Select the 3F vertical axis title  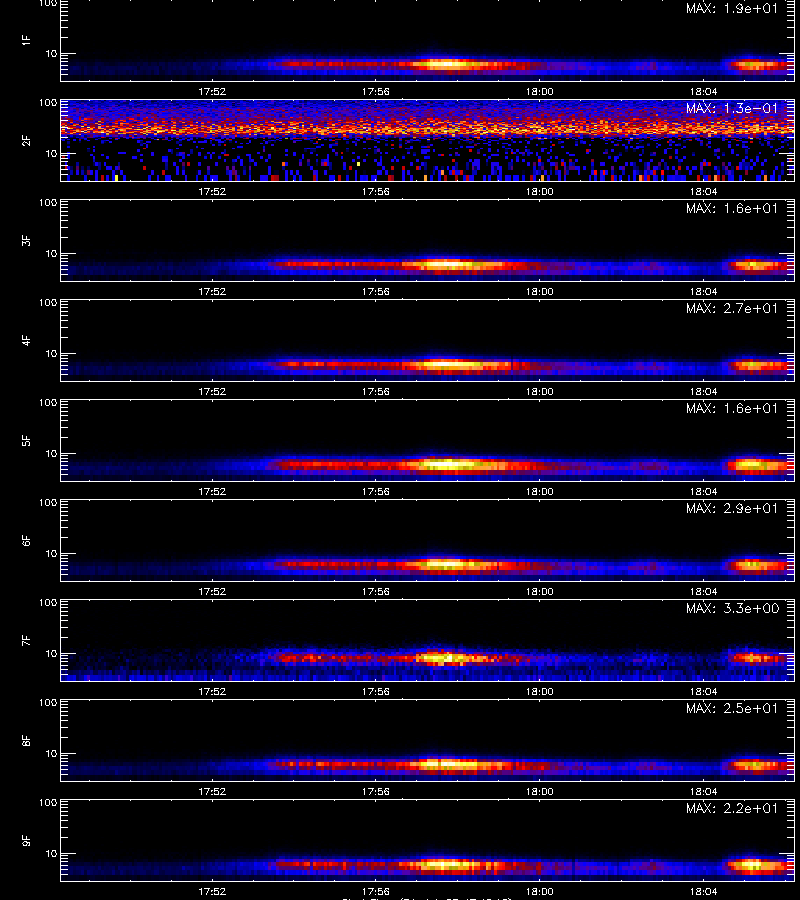coord(26,240)
